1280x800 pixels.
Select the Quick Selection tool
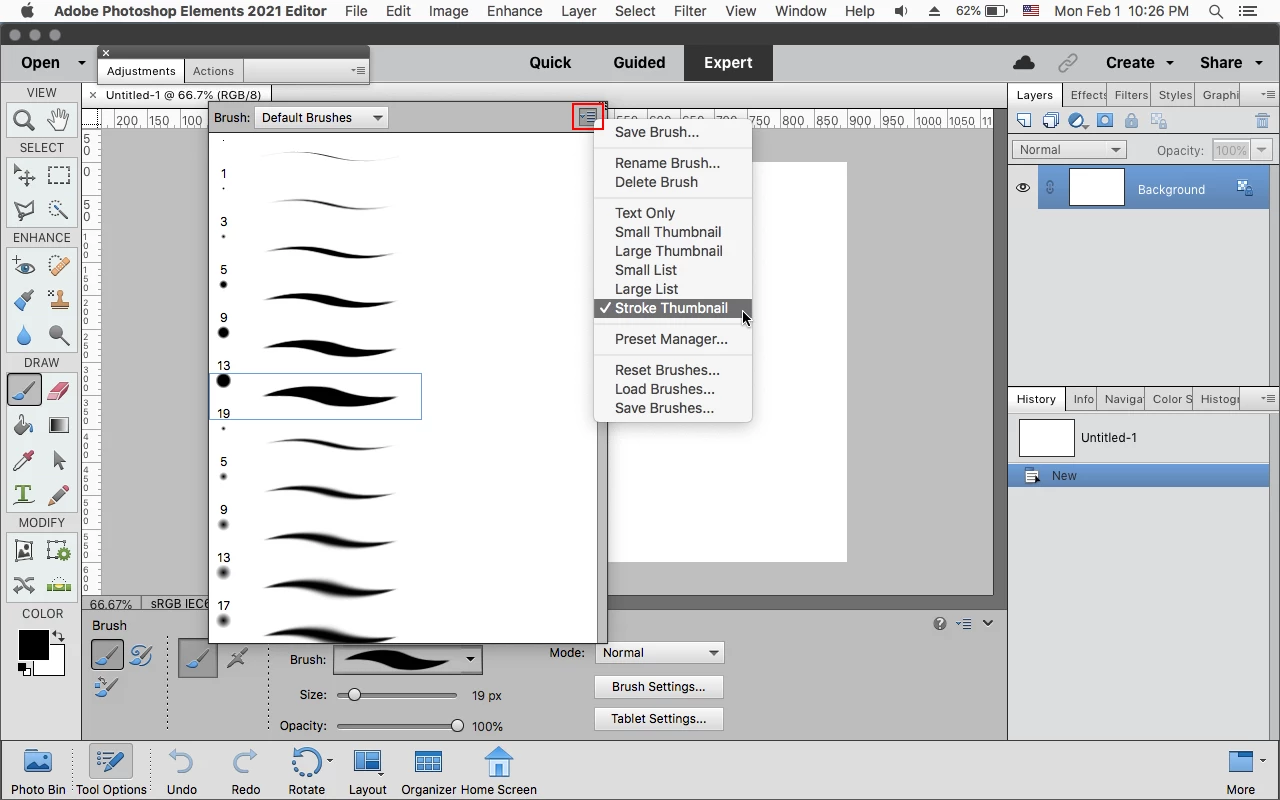[59, 210]
